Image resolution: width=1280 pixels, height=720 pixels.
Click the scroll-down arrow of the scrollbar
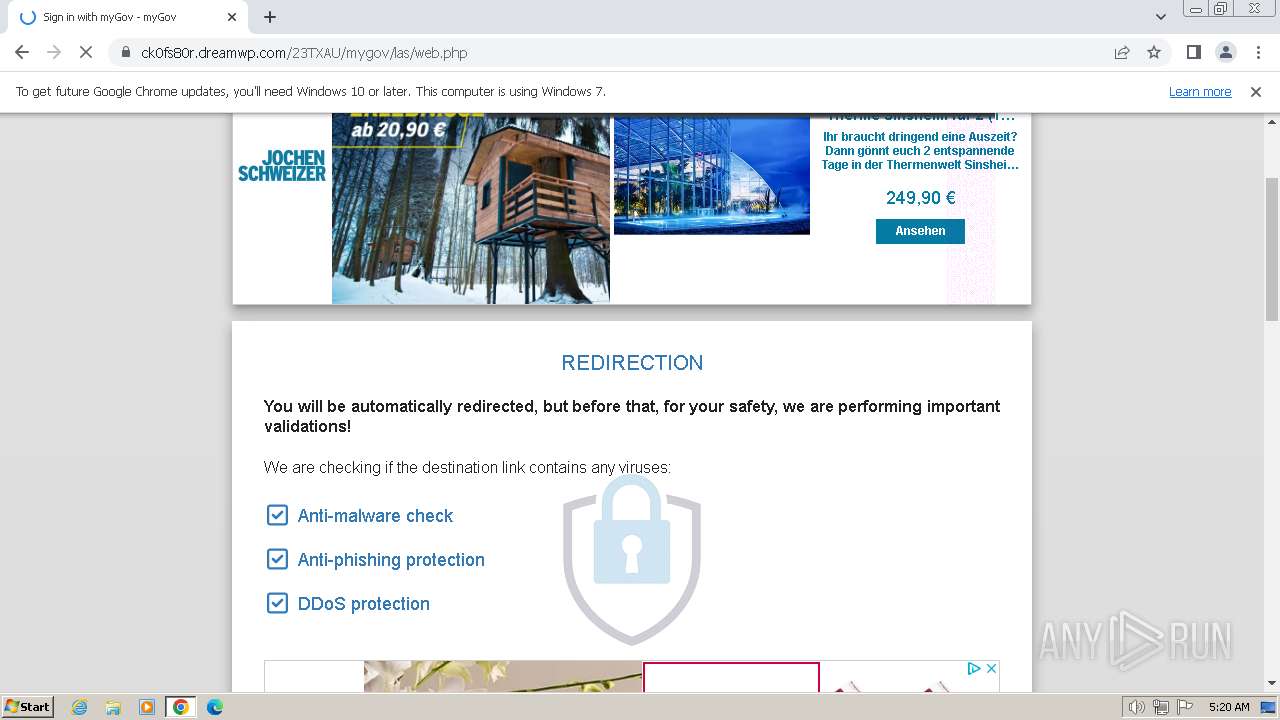pos(1271,683)
